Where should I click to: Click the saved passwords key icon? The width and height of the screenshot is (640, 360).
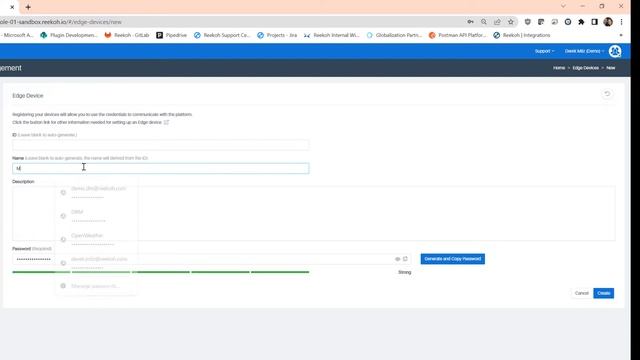coord(470,22)
